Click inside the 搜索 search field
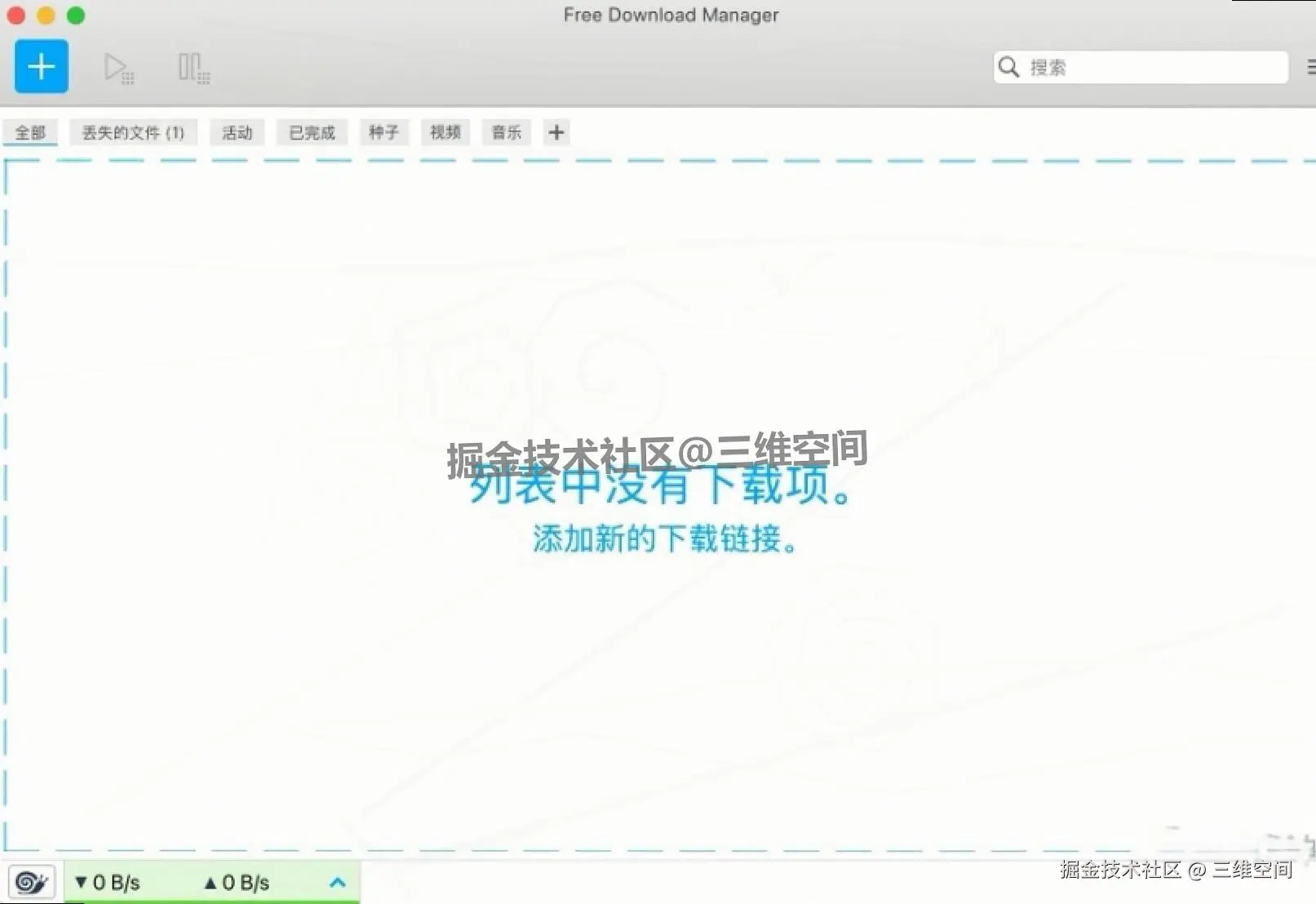Viewport: 1316px width, 904px height. point(1142,68)
